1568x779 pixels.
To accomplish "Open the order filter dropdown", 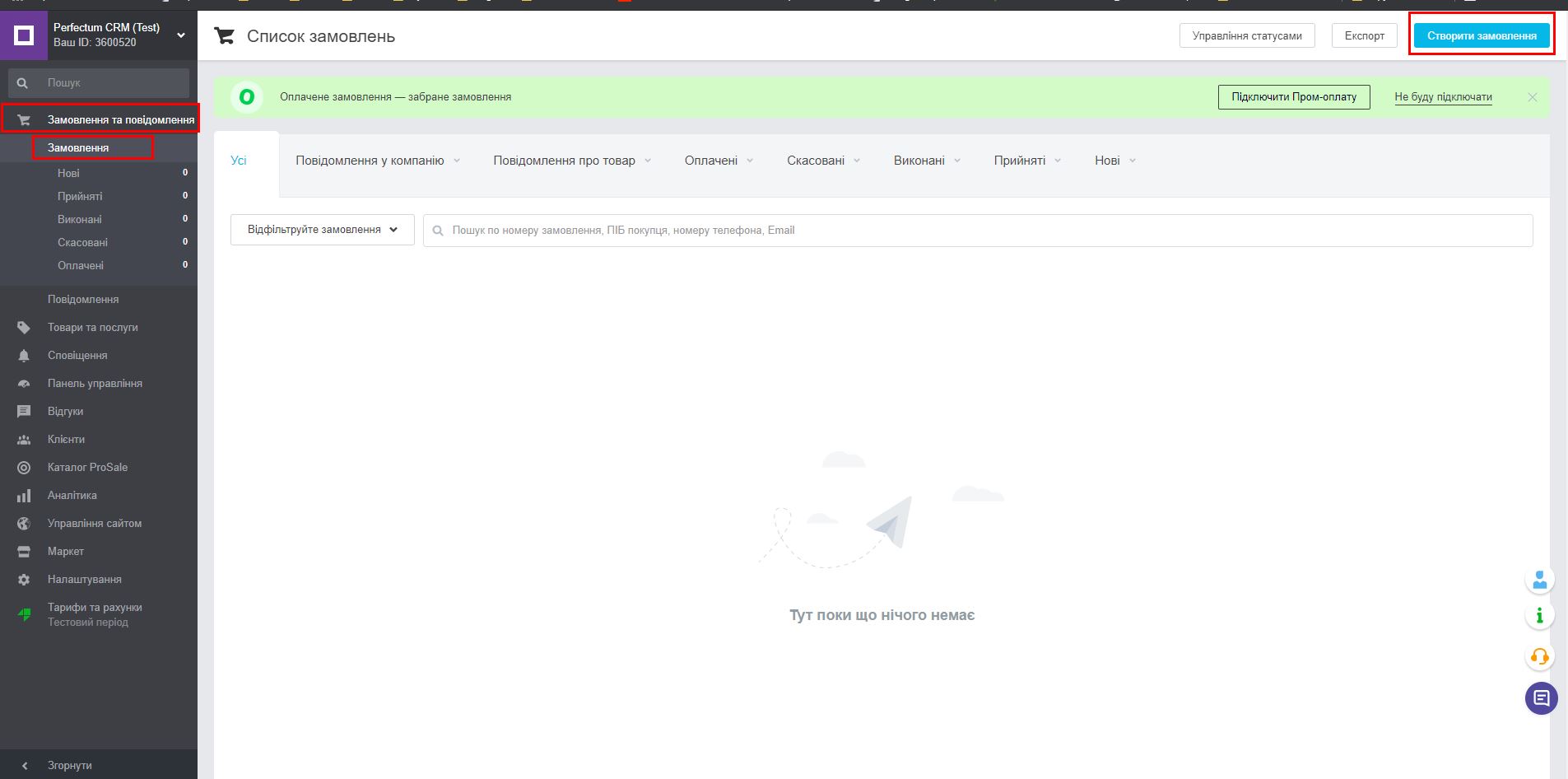I will coord(322,230).
